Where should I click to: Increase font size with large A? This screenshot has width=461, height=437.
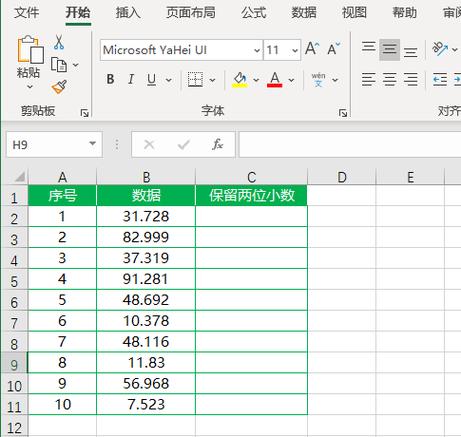(312, 49)
